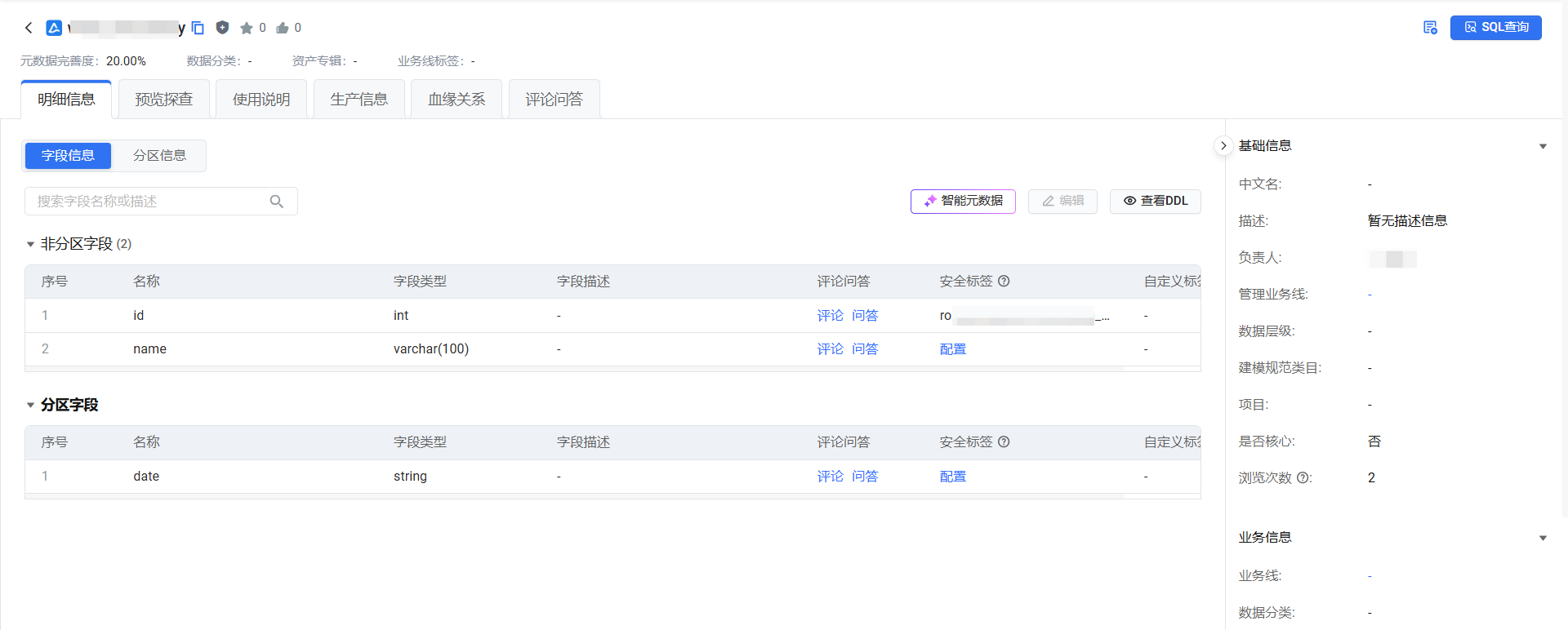This screenshot has height=630, width=1568.
Task: Click 查看DDL eye button
Action: coord(1155,201)
